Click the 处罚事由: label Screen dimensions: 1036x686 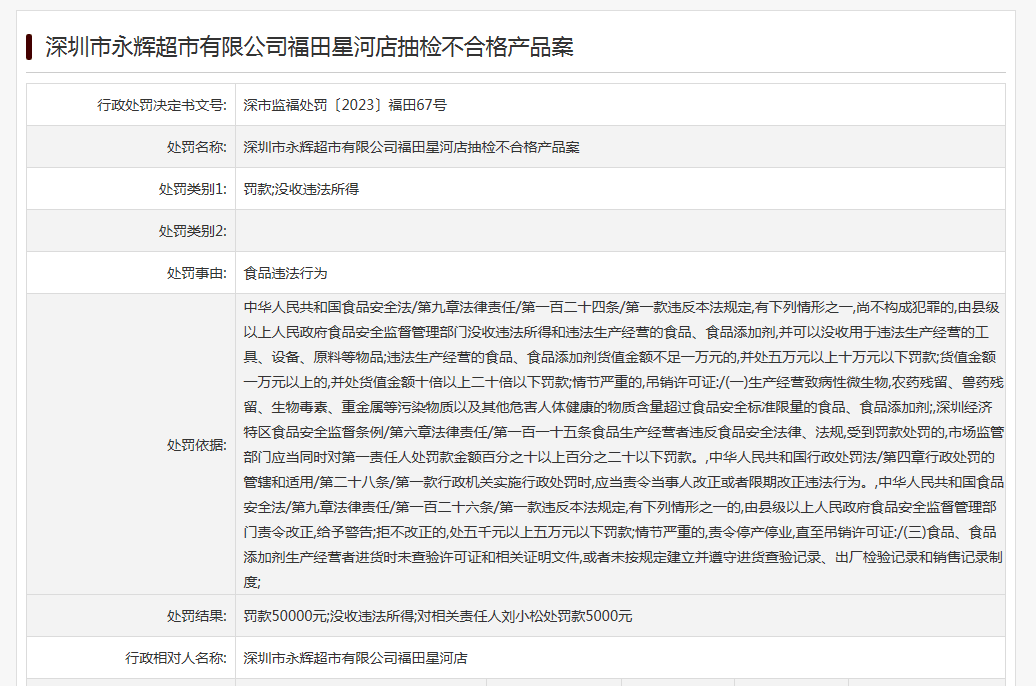pos(196,273)
